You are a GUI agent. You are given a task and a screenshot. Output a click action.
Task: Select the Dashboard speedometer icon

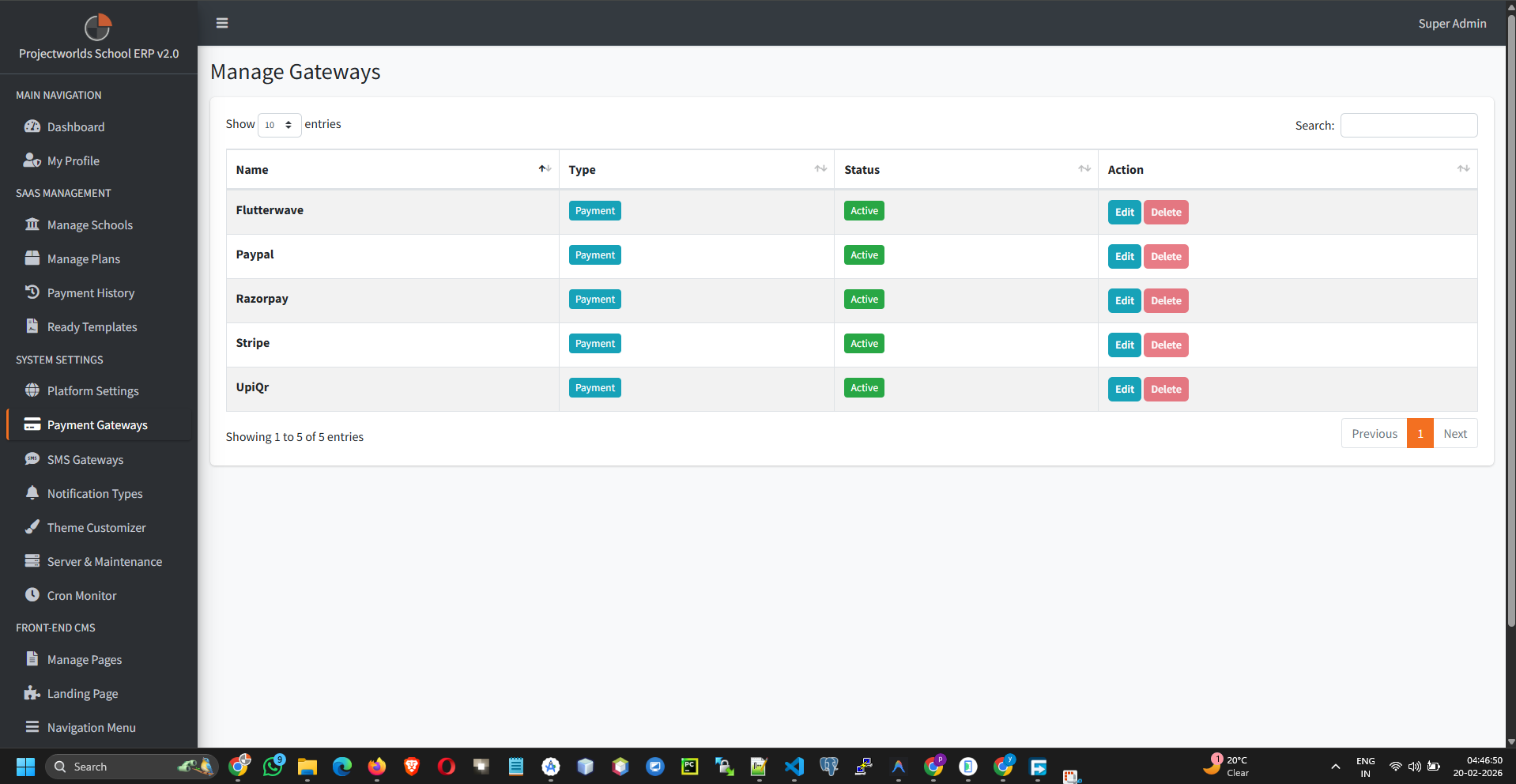click(32, 126)
